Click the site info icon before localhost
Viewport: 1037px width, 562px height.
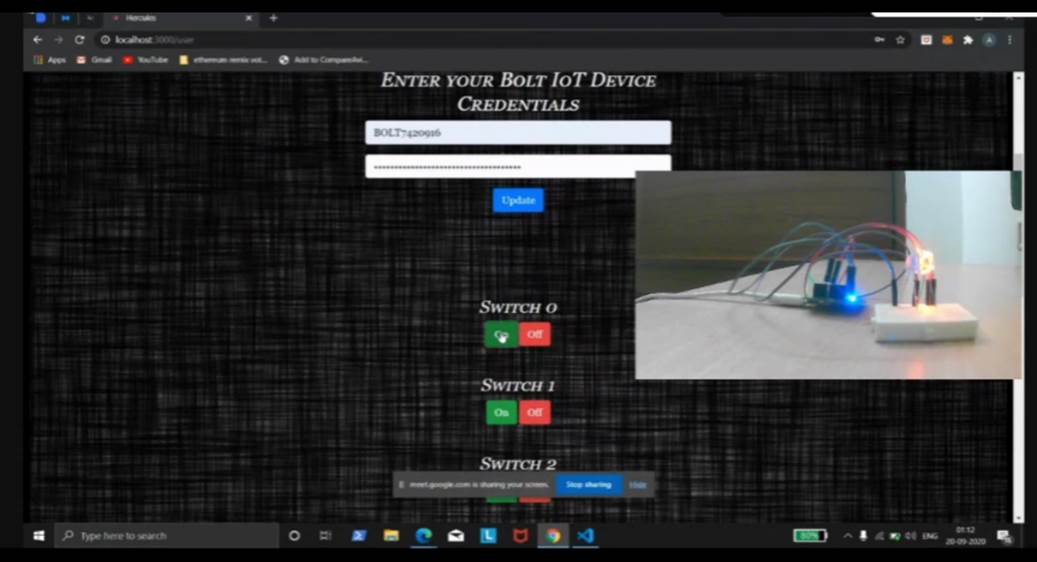pos(105,40)
